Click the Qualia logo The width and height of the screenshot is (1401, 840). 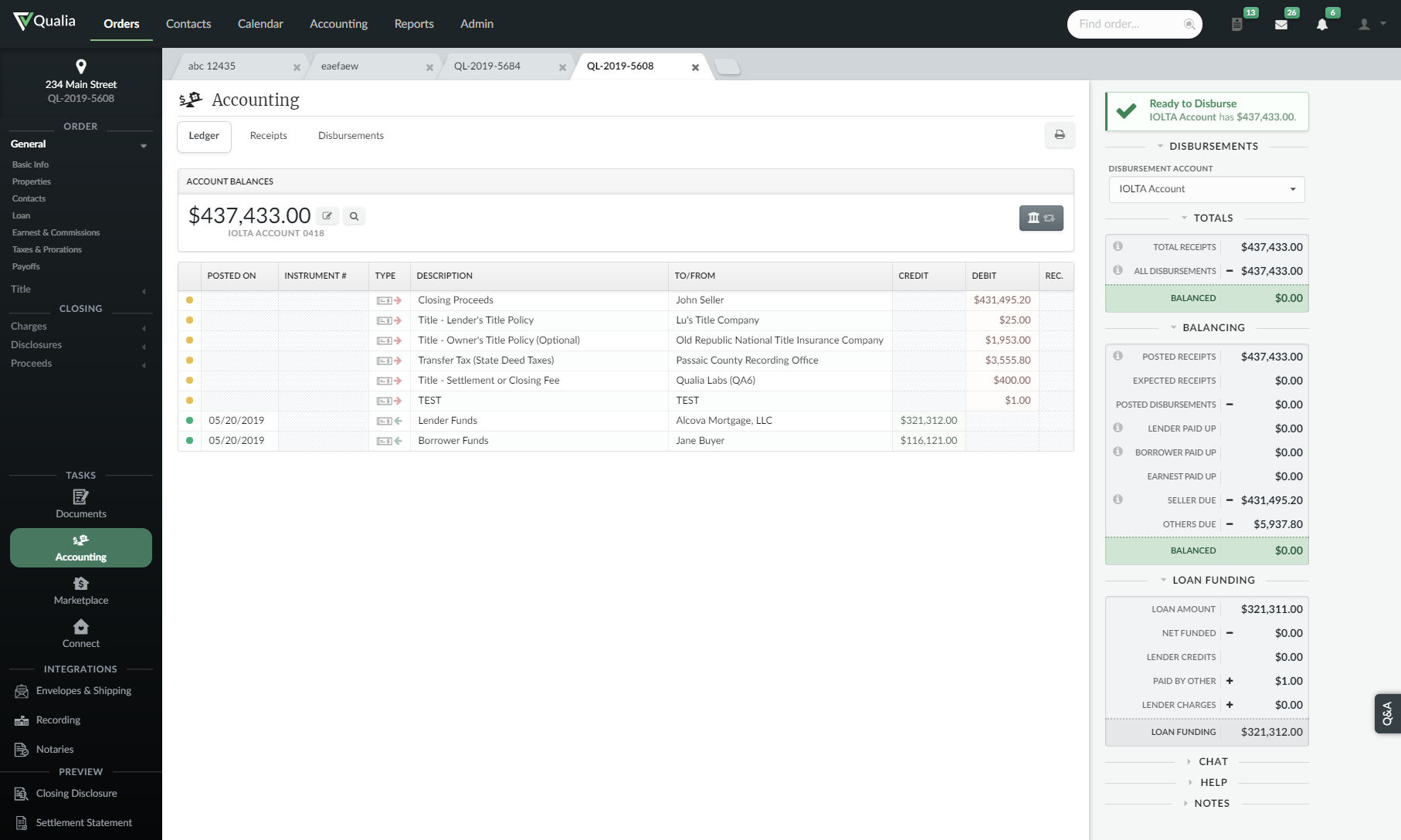[x=45, y=22]
